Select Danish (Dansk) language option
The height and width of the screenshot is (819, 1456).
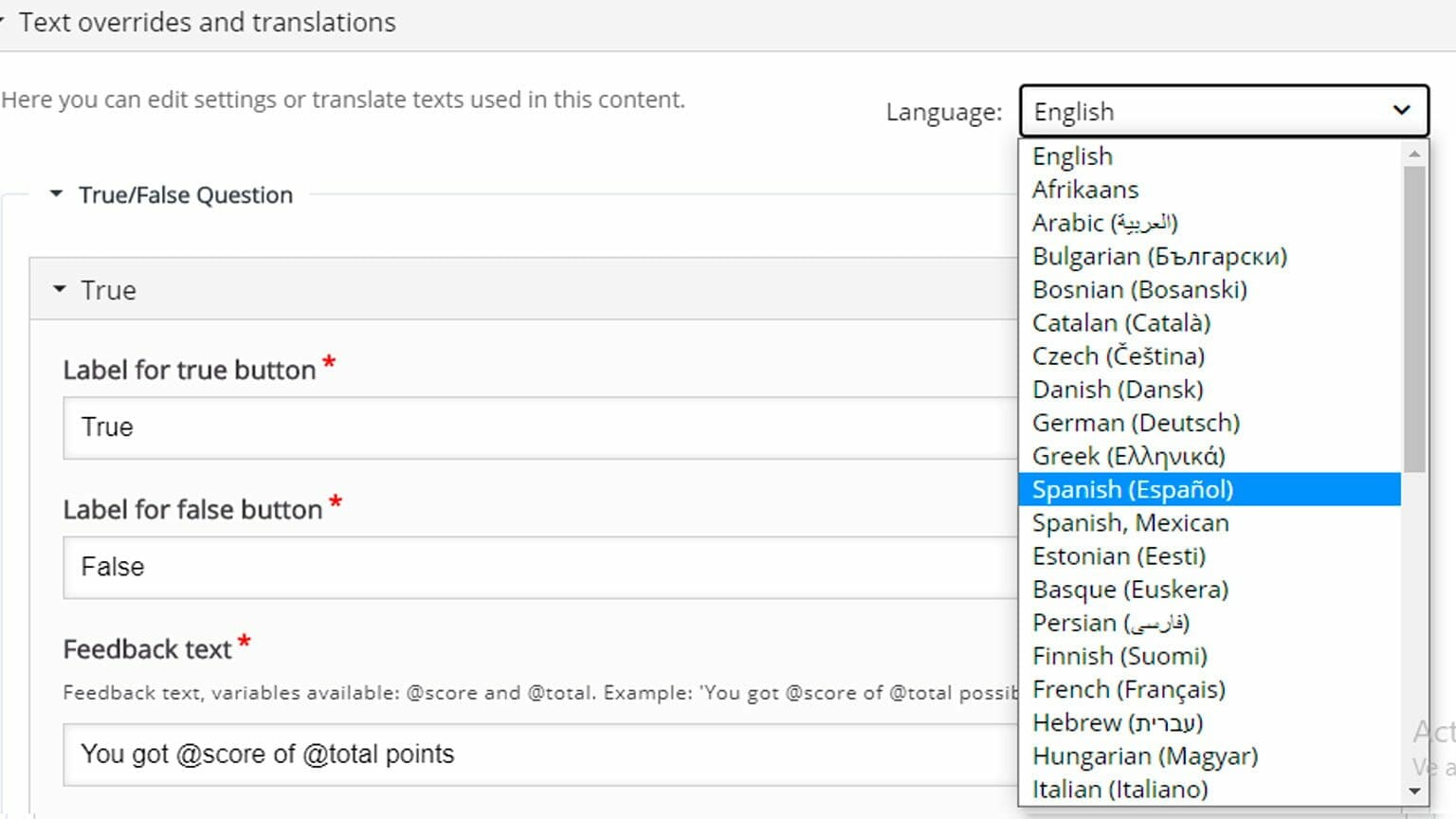pyautogui.click(x=1210, y=390)
